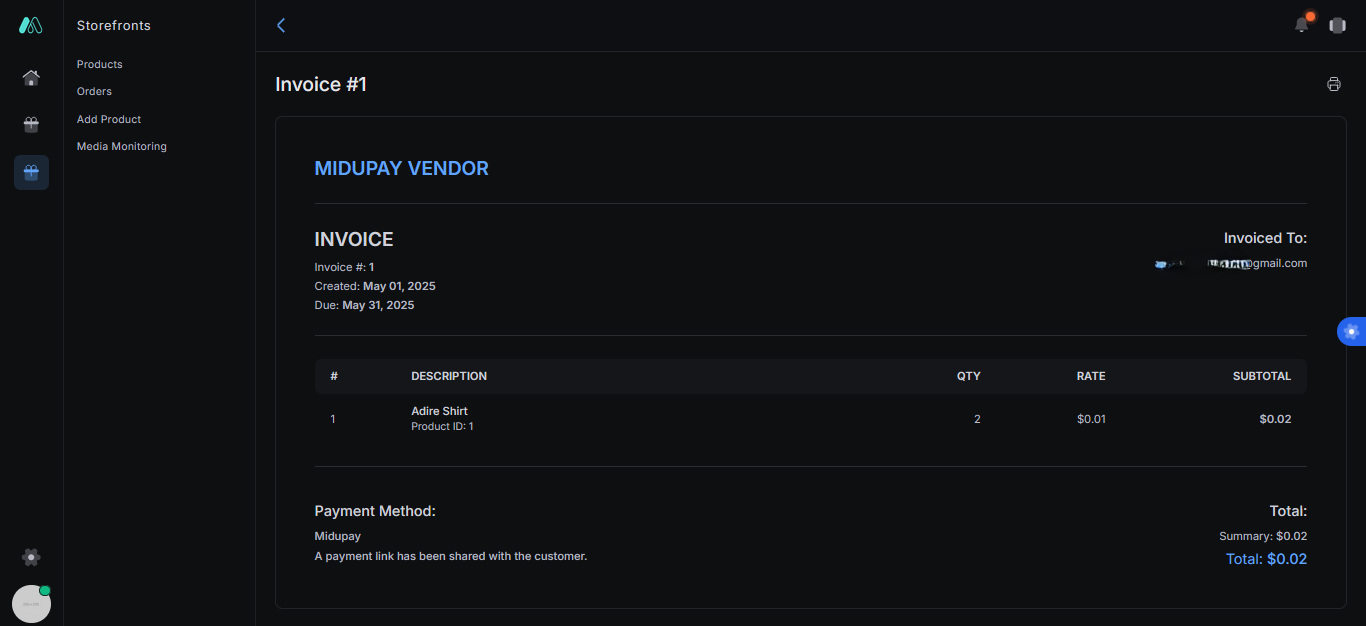Select Add Product menu item

pos(109,119)
